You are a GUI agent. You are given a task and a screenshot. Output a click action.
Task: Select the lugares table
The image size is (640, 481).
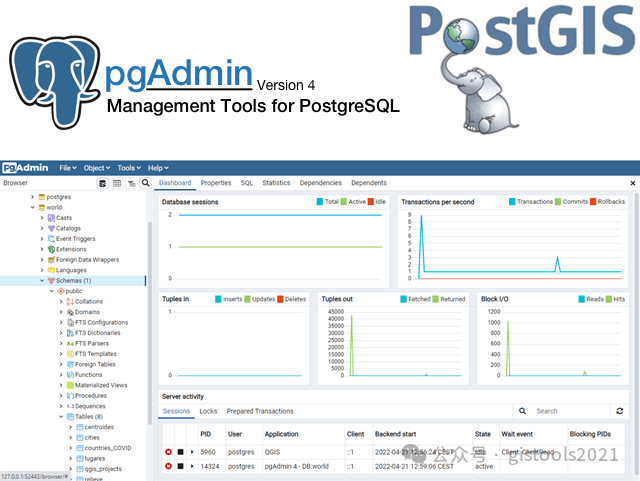click(x=95, y=459)
